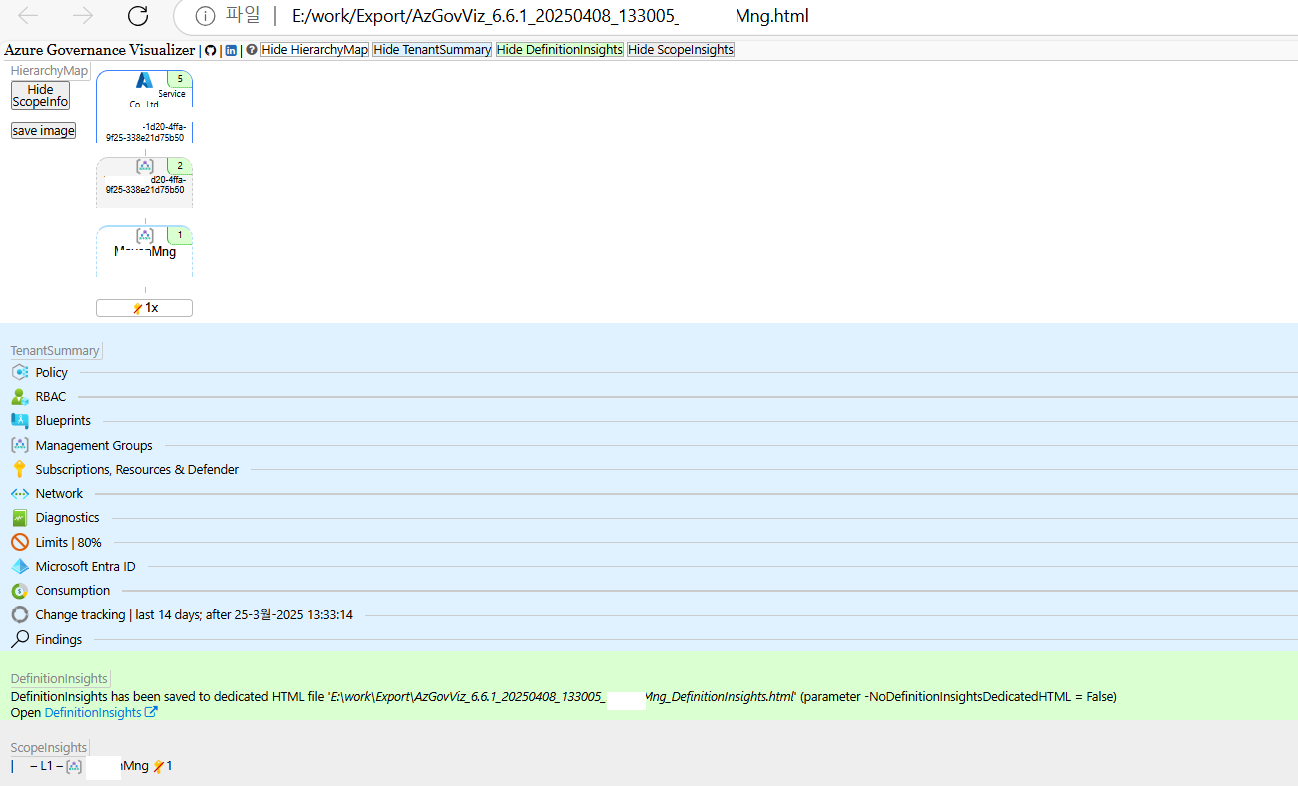Click the external-link icon after DefinitionInsights
Image resolution: width=1298 pixels, height=786 pixels.
click(x=152, y=713)
